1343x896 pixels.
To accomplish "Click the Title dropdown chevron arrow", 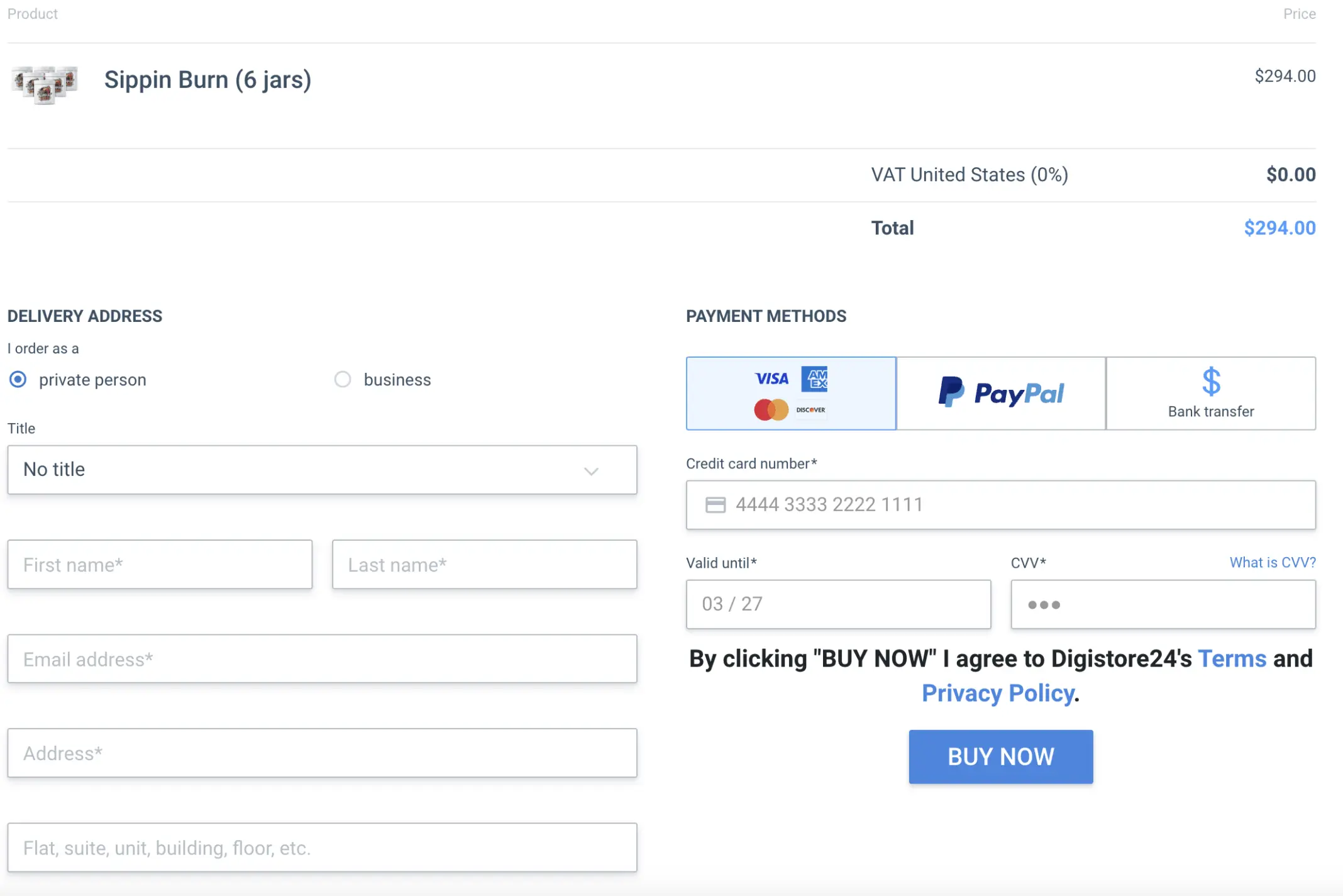I will pyautogui.click(x=591, y=471).
